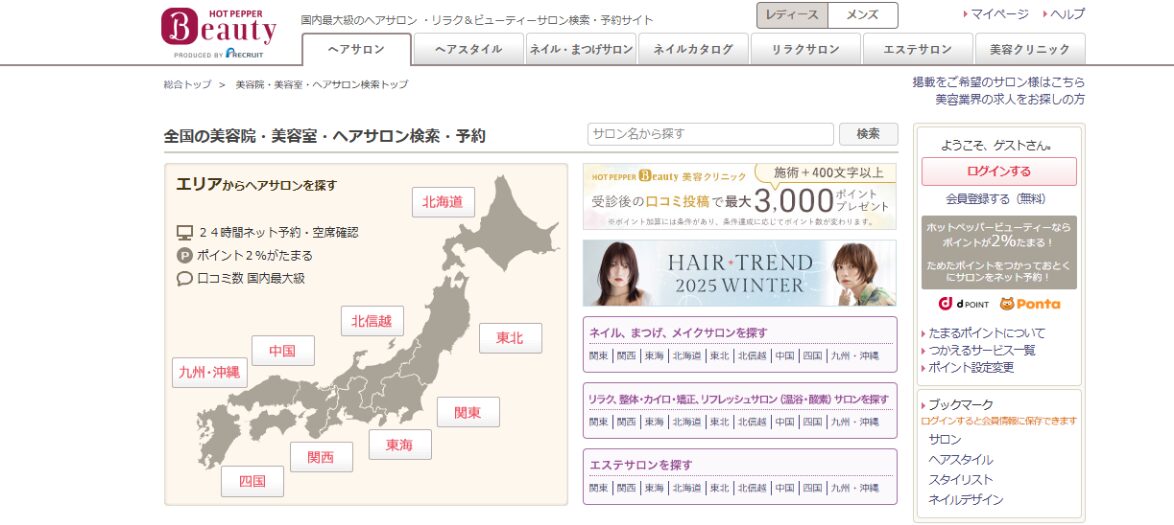The height and width of the screenshot is (525, 1174).
Task: Select 東北 on the map
Action: [x=510, y=338]
